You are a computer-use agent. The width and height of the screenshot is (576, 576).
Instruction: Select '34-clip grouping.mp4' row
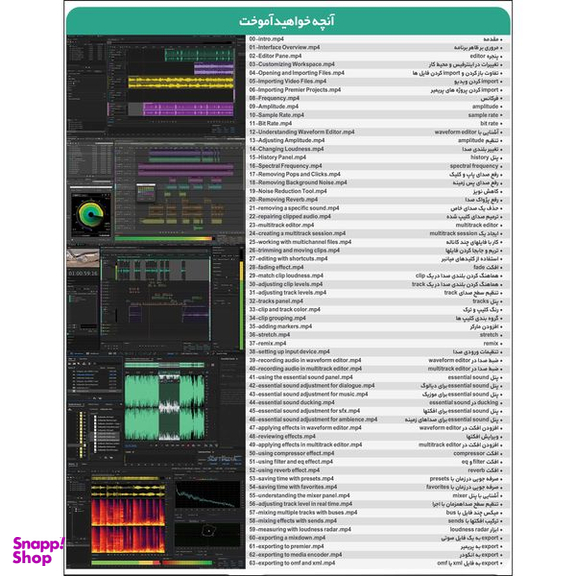point(378,318)
